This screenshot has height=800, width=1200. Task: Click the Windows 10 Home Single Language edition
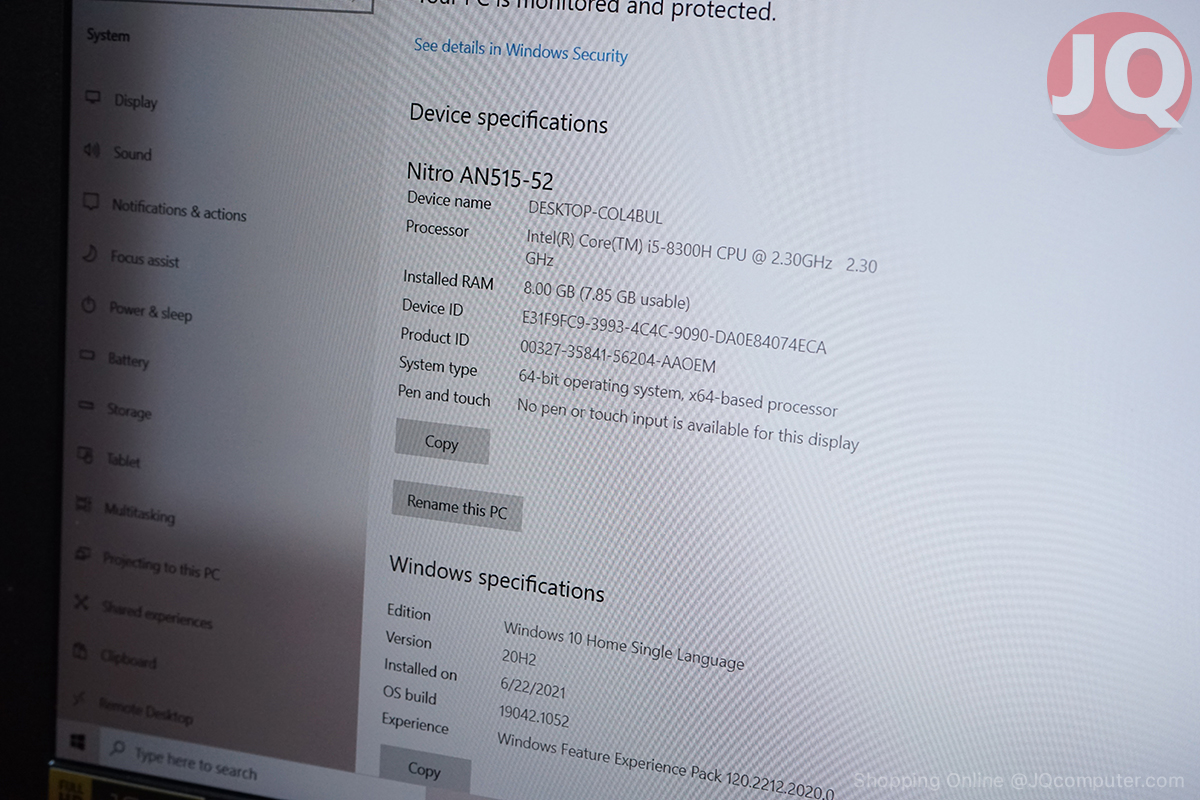pos(624,645)
